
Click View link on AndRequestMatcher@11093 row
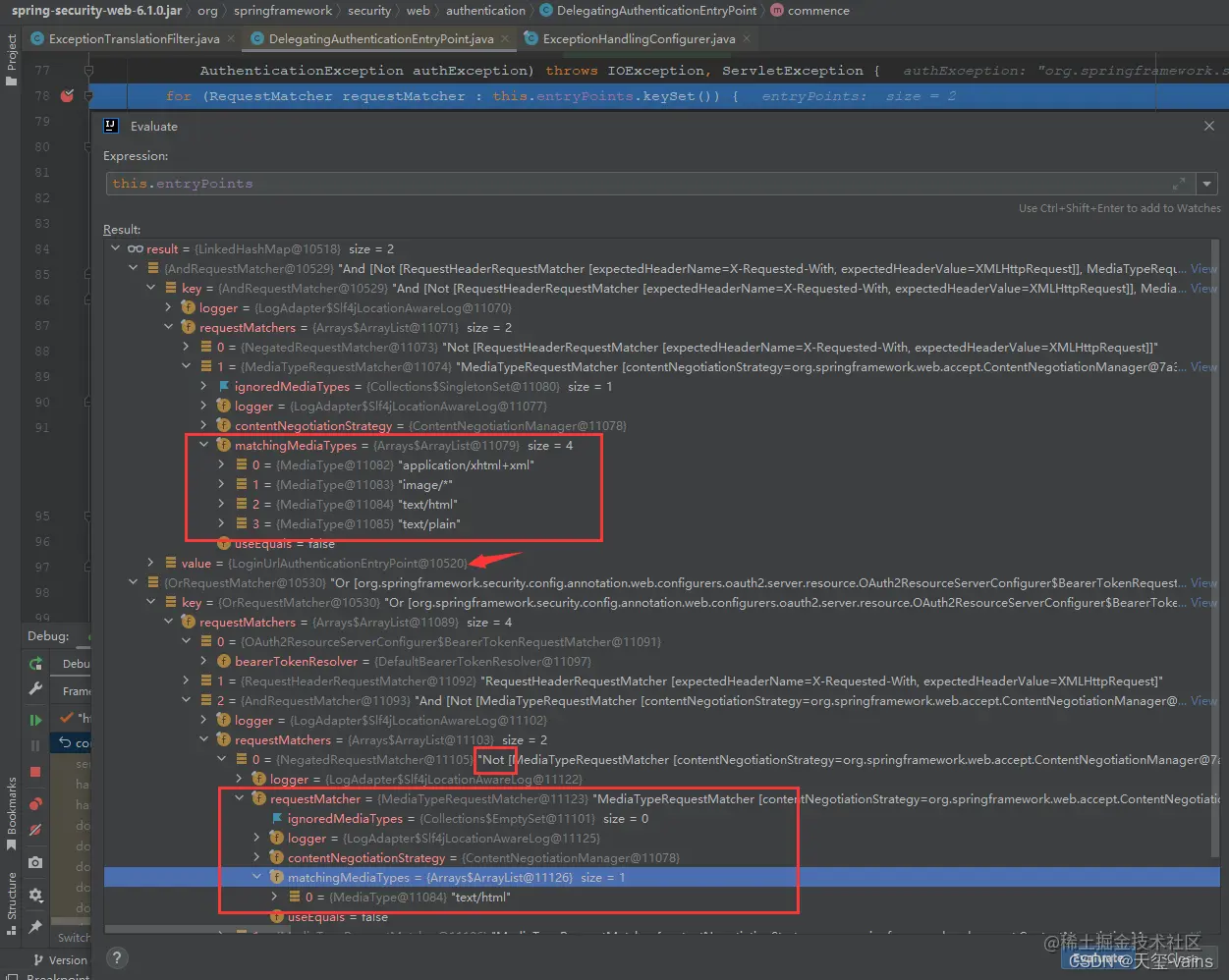tap(1203, 701)
